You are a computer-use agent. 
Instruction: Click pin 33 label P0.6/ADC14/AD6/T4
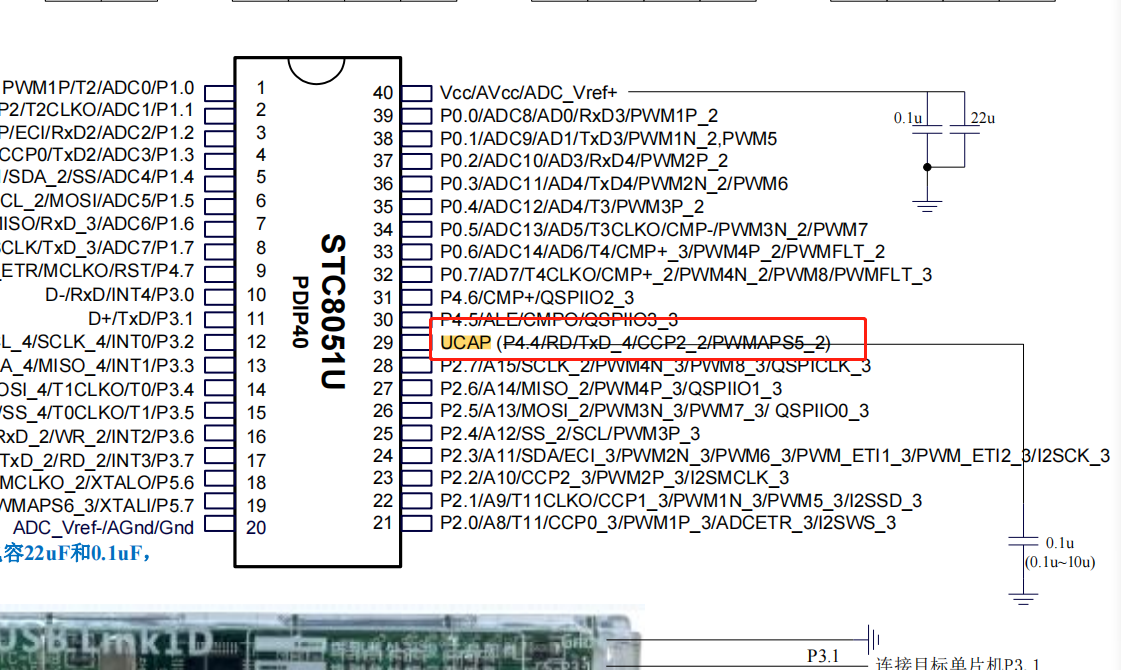point(662,252)
